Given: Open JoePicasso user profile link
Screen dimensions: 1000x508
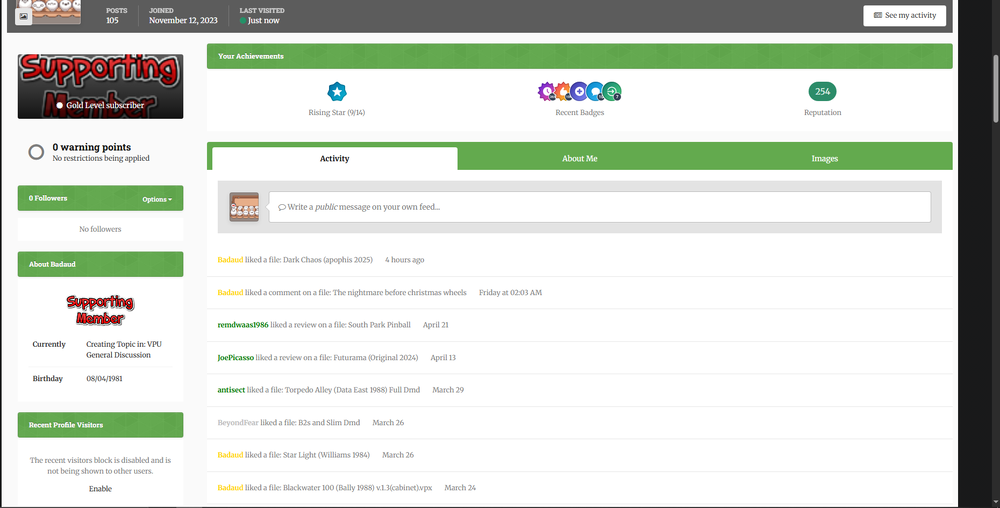Looking at the screenshot, I should click(x=235, y=358).
